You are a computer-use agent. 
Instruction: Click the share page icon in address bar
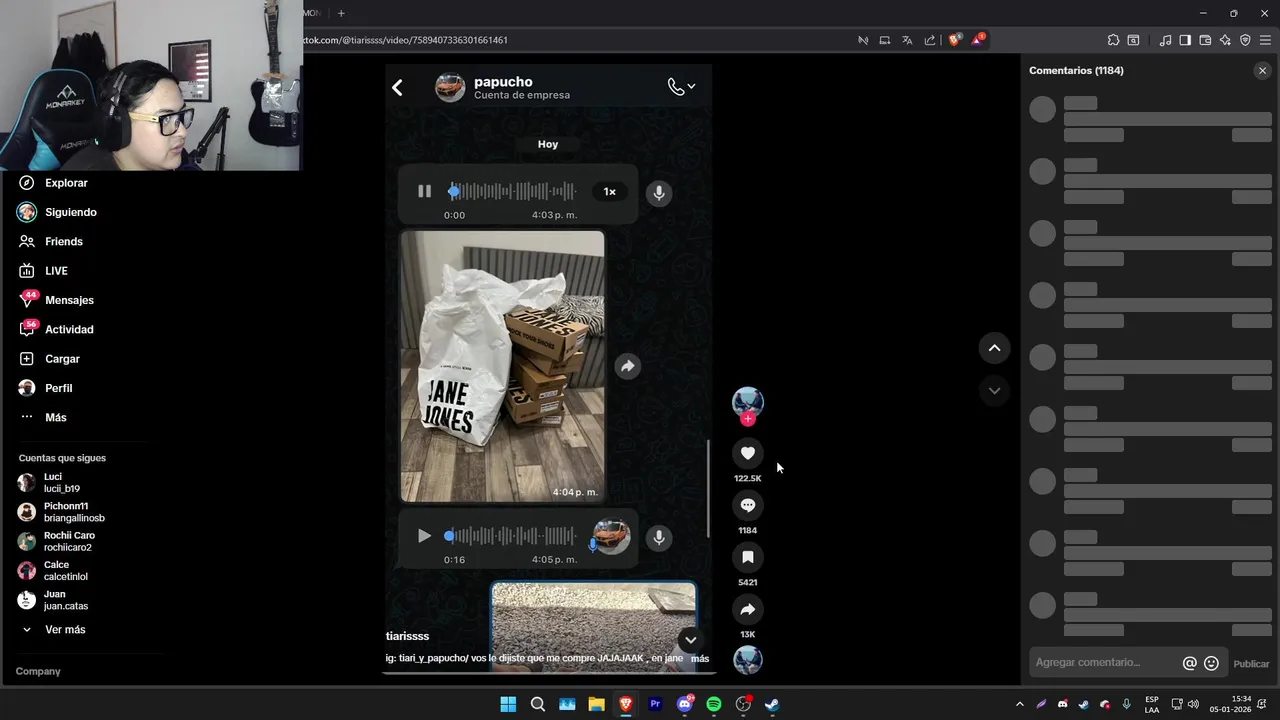point(930,40)
